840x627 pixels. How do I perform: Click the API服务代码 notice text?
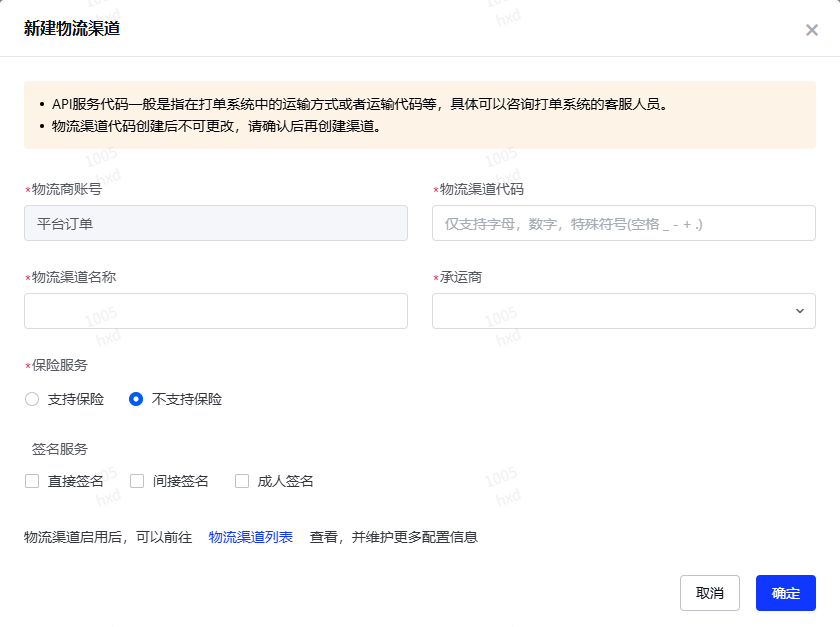[x=358, y=104]
